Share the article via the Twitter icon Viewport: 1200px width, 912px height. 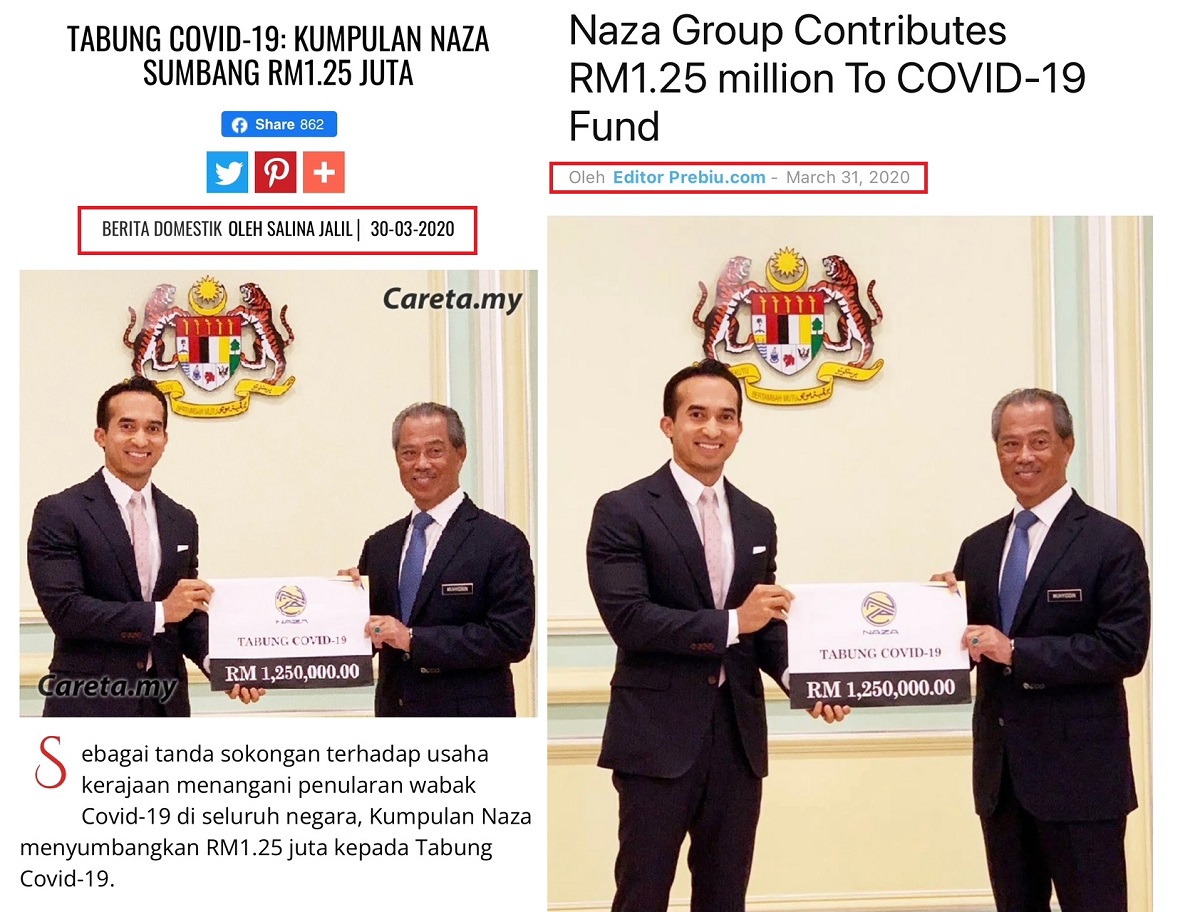pyautogui.click(x=227, y=172)
